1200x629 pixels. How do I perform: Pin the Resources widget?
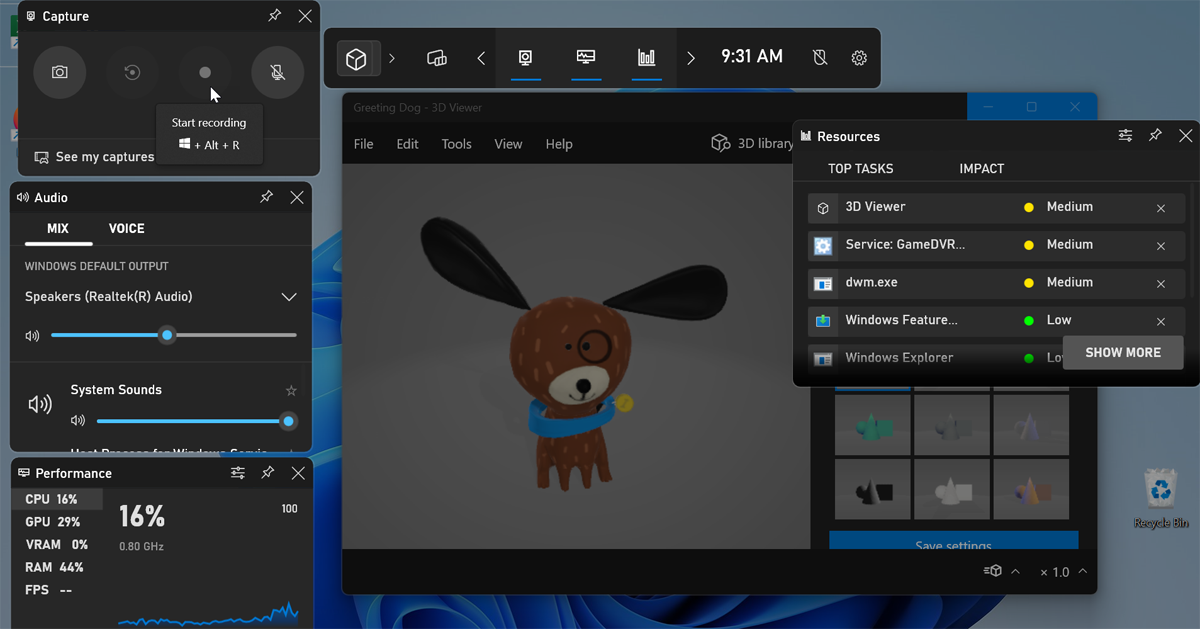coord(1155,136)
